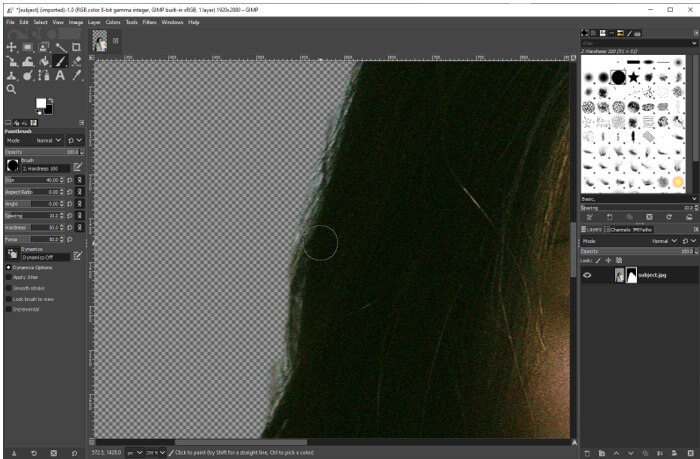Select the Smudge tool
700x459 pixels.
click(28, 75)
